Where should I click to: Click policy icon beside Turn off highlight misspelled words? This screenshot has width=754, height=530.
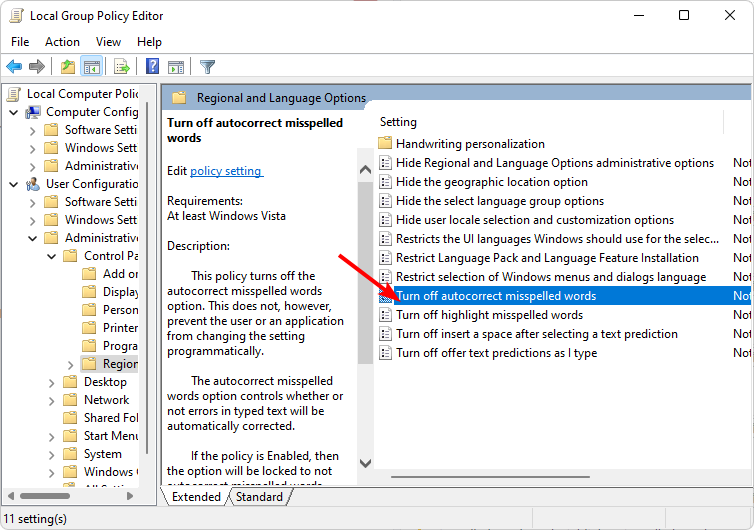click(x=385, y=315)
